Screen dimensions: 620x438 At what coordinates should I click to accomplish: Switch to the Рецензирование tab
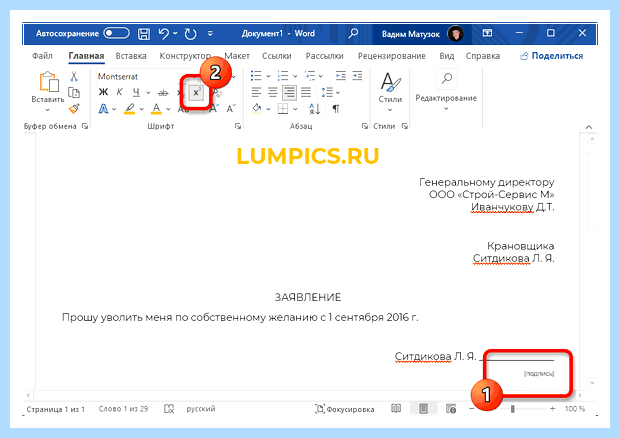[391, 56]
